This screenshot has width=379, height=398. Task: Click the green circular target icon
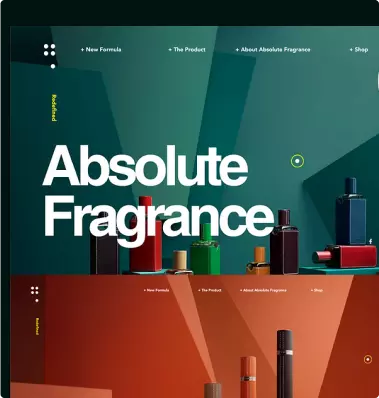tap(297, 161)
